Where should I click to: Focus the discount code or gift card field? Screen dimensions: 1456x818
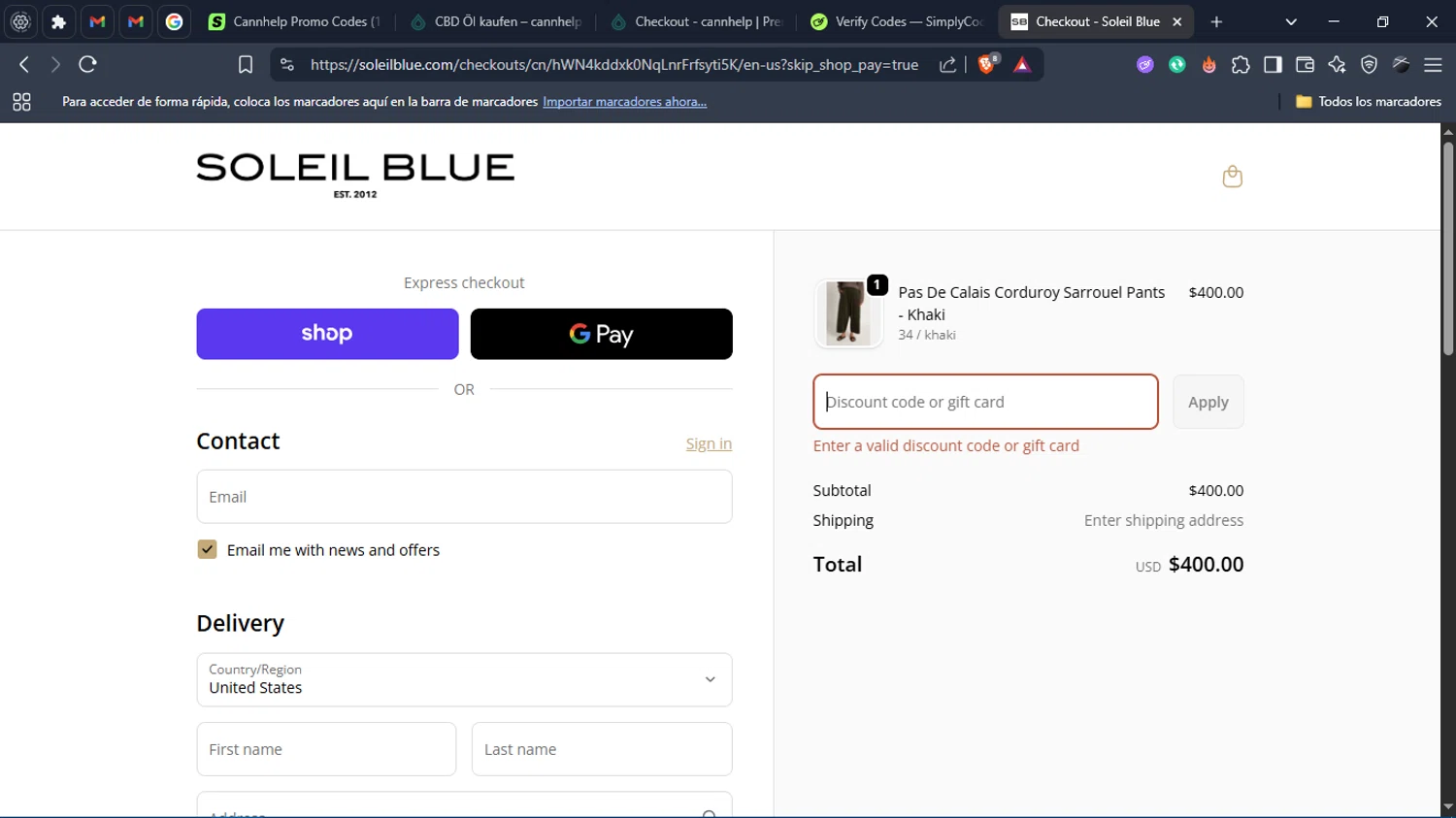[985, 402]
